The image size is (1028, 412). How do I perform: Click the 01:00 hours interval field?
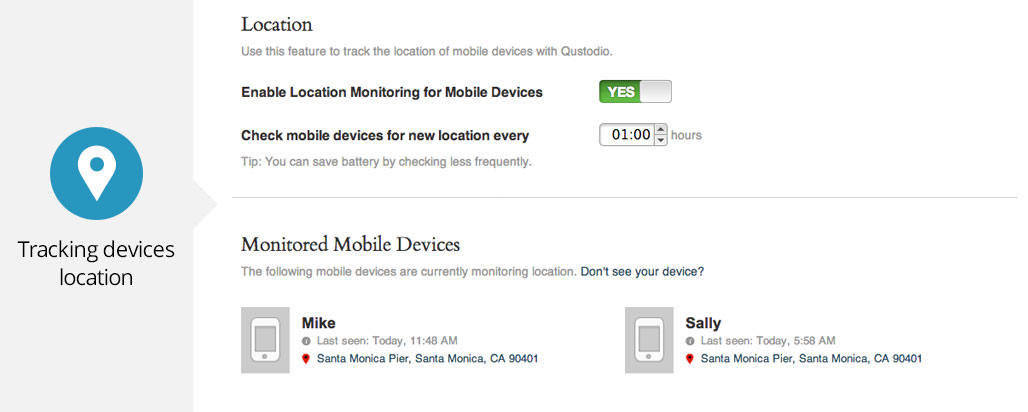(628, 135)
